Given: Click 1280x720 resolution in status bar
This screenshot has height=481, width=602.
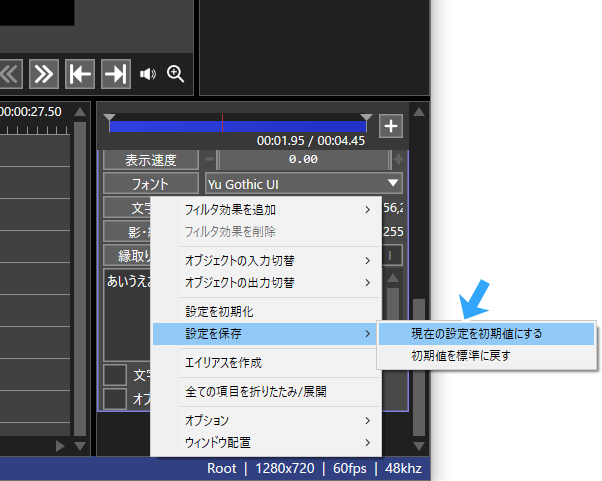Looking at the screenshot, I should pyautogui.click(x=284, y=469).
